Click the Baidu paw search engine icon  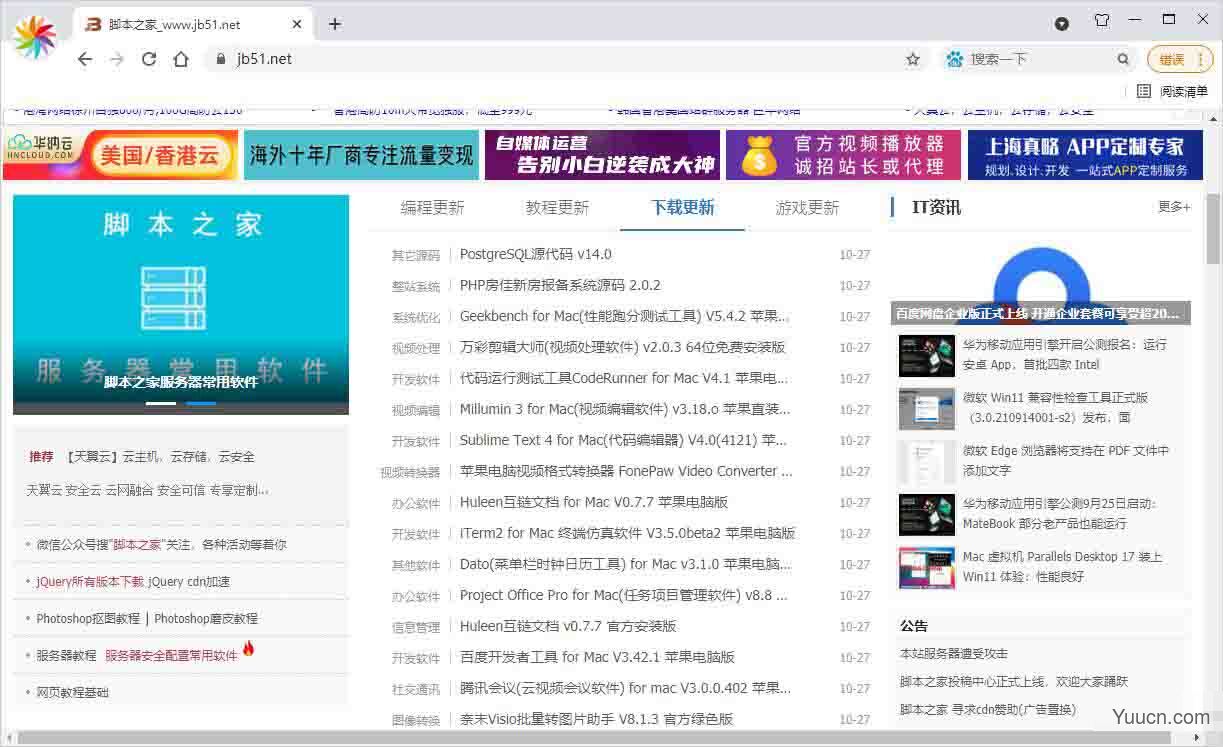(955, 59)
